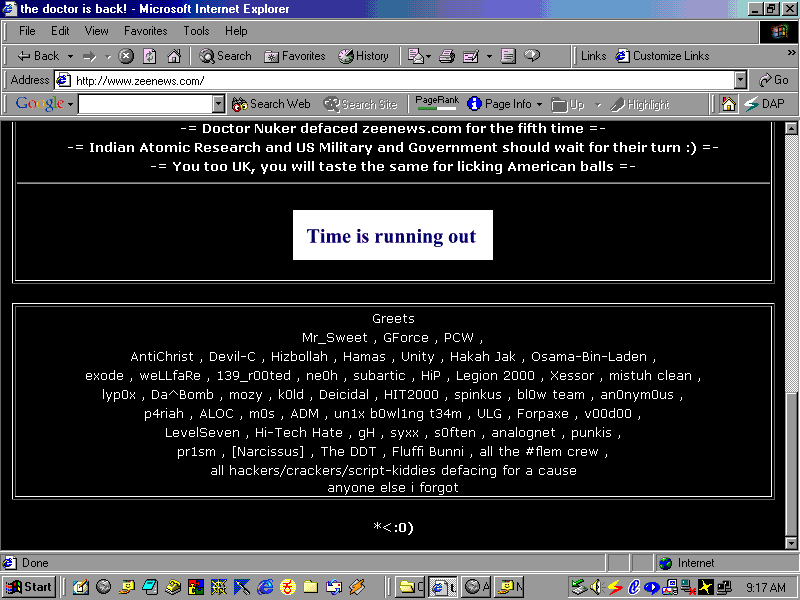Click the puzzle pieces quick launch icon
The width and height of the screenshot is (800, 600).
click(196, 587)
